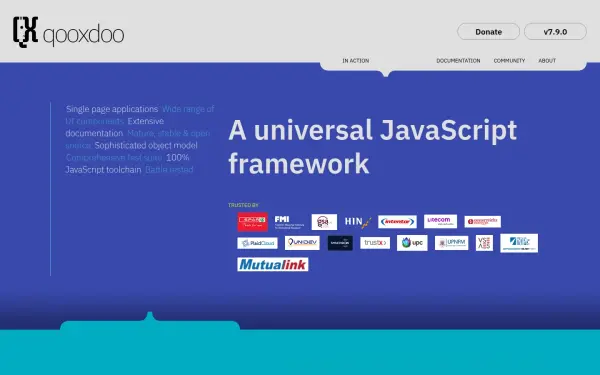The image size is (600, 375).
Task: Click the red logo first in trusted-by row
Action: (253, 222)
